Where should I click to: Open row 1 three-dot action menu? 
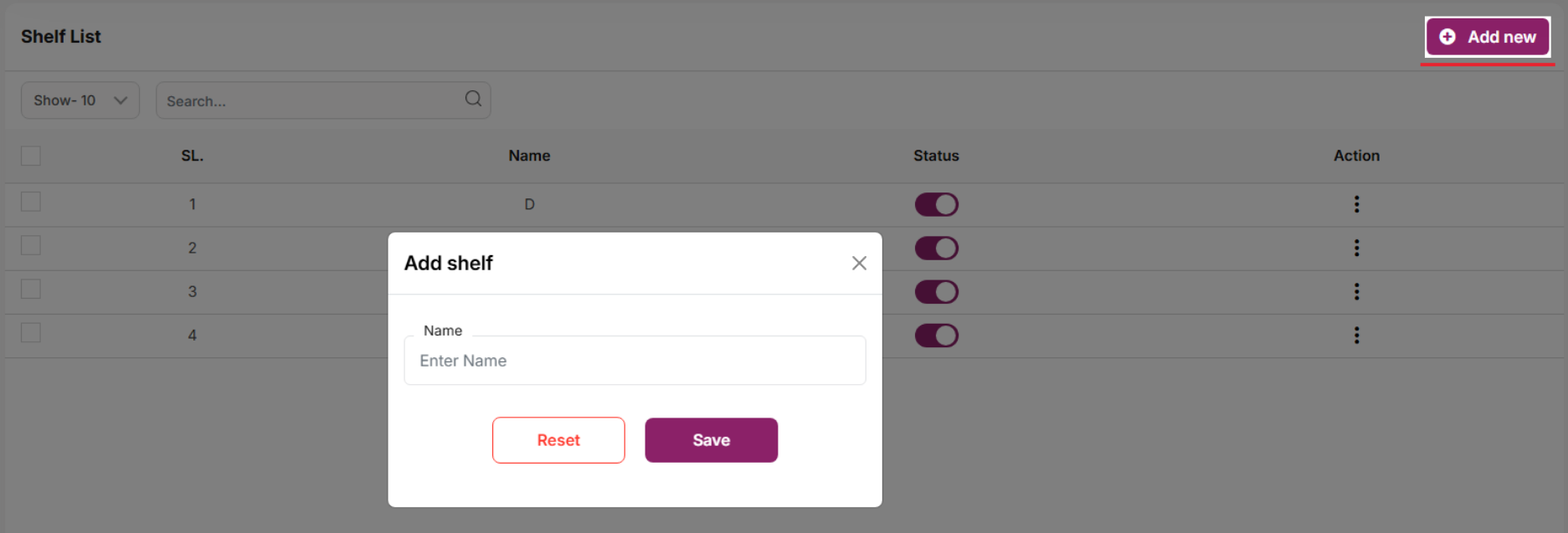[1356, 204]
